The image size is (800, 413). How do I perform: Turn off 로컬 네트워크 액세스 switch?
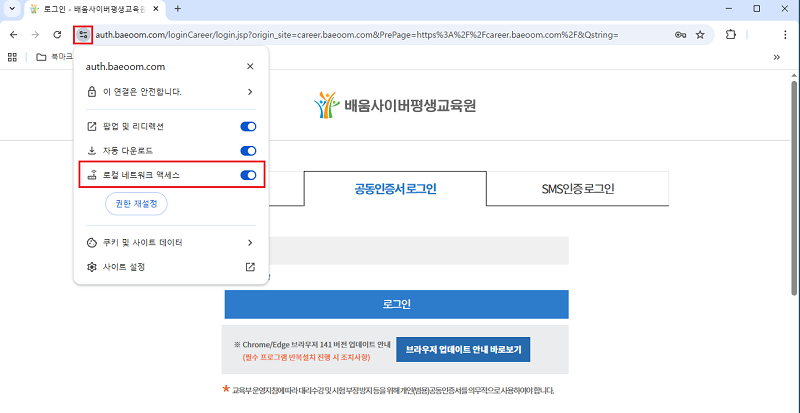[248, 176]
